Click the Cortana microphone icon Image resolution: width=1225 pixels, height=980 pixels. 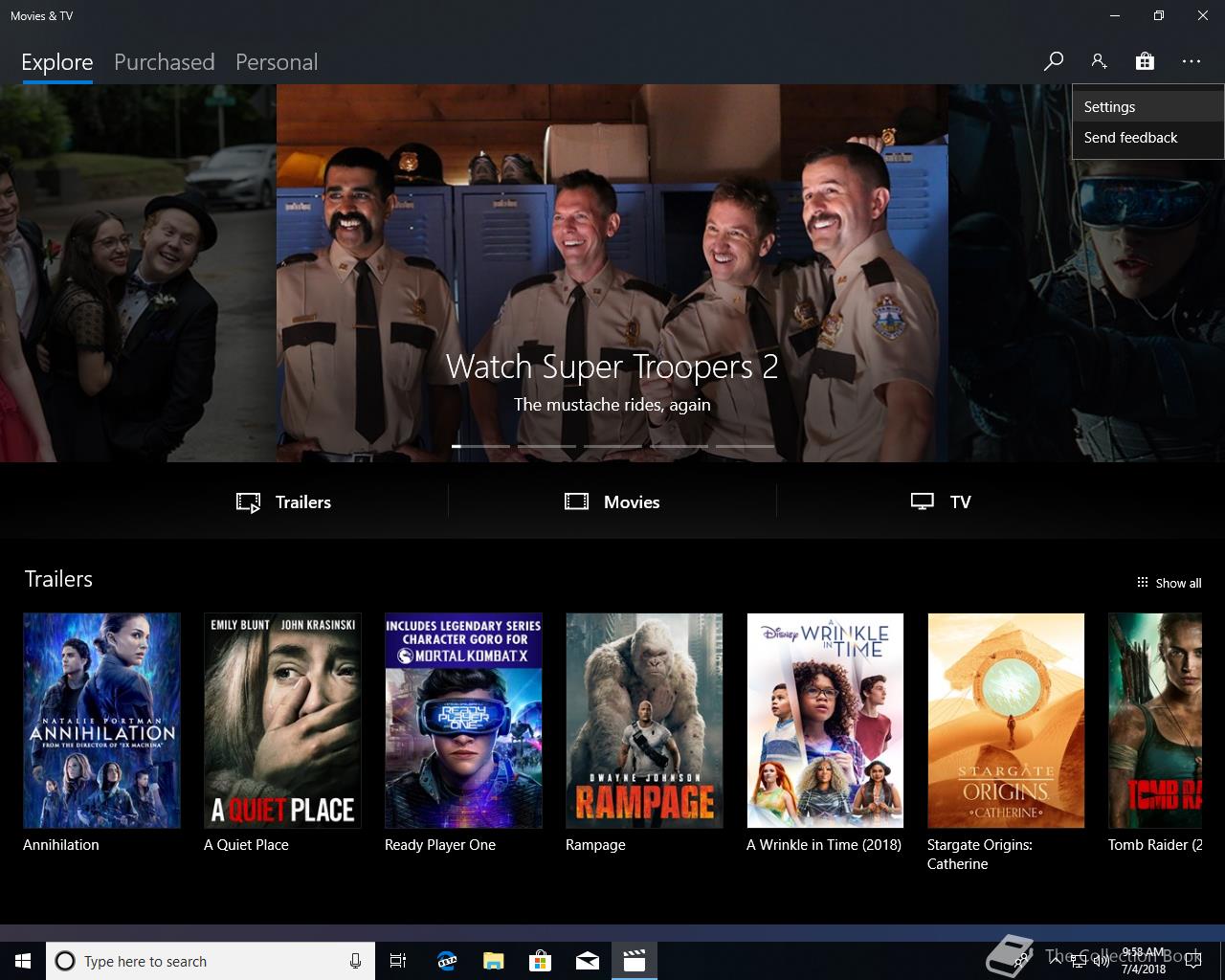click(x=356, y=961)
